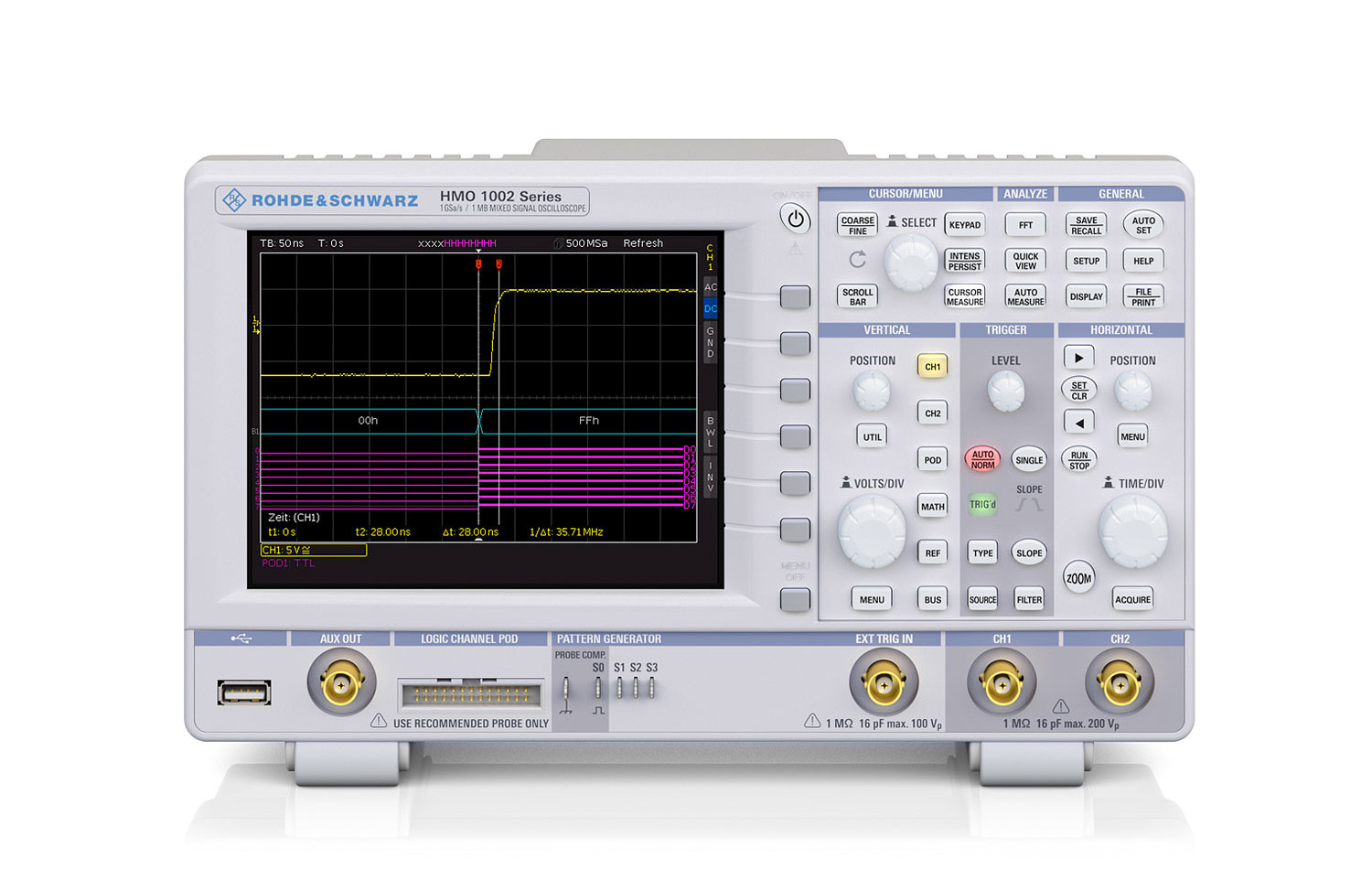The image size is (1372, 869).
Task: Click the EXT TRIG IN BNC connector
Action: pyautogui.click(x=884, y=683)
